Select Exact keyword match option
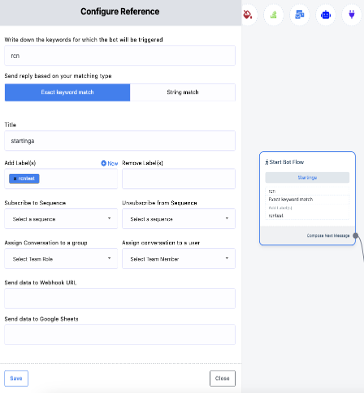 click(67, 92)
